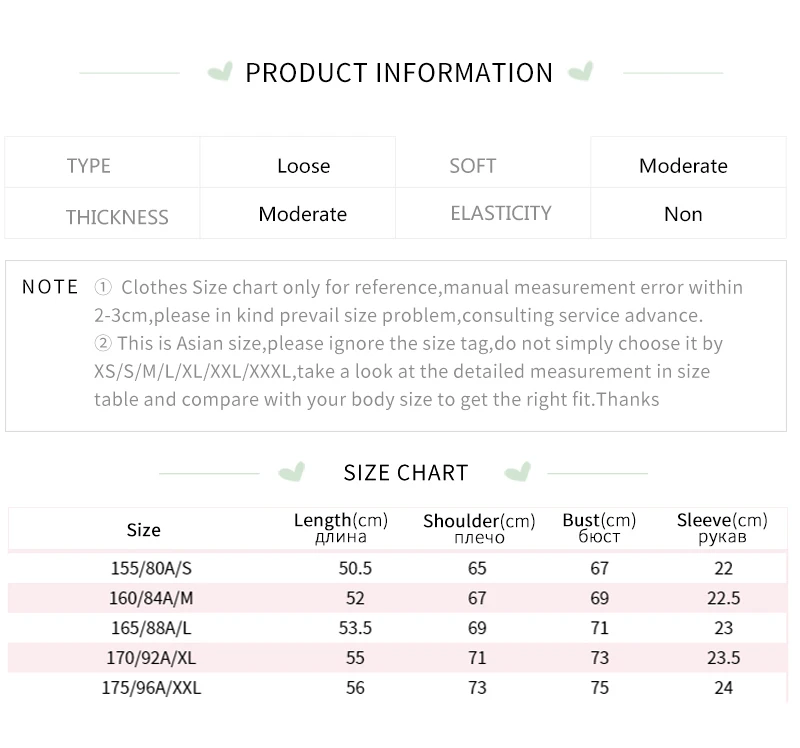Select the 175/96A/XXL size row

tap(397, 687)
